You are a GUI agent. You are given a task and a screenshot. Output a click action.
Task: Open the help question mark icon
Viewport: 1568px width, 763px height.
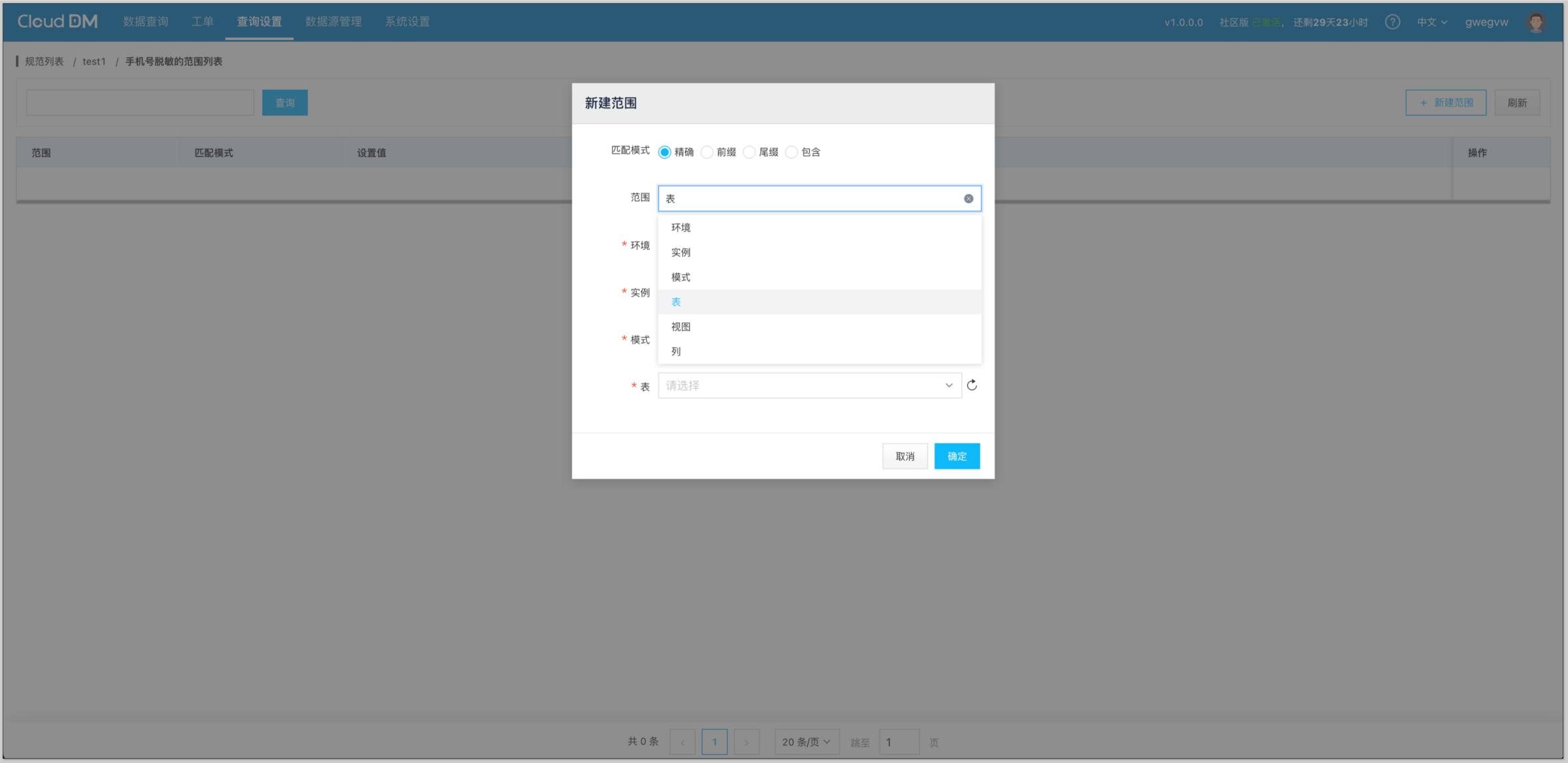(1392, 22)
